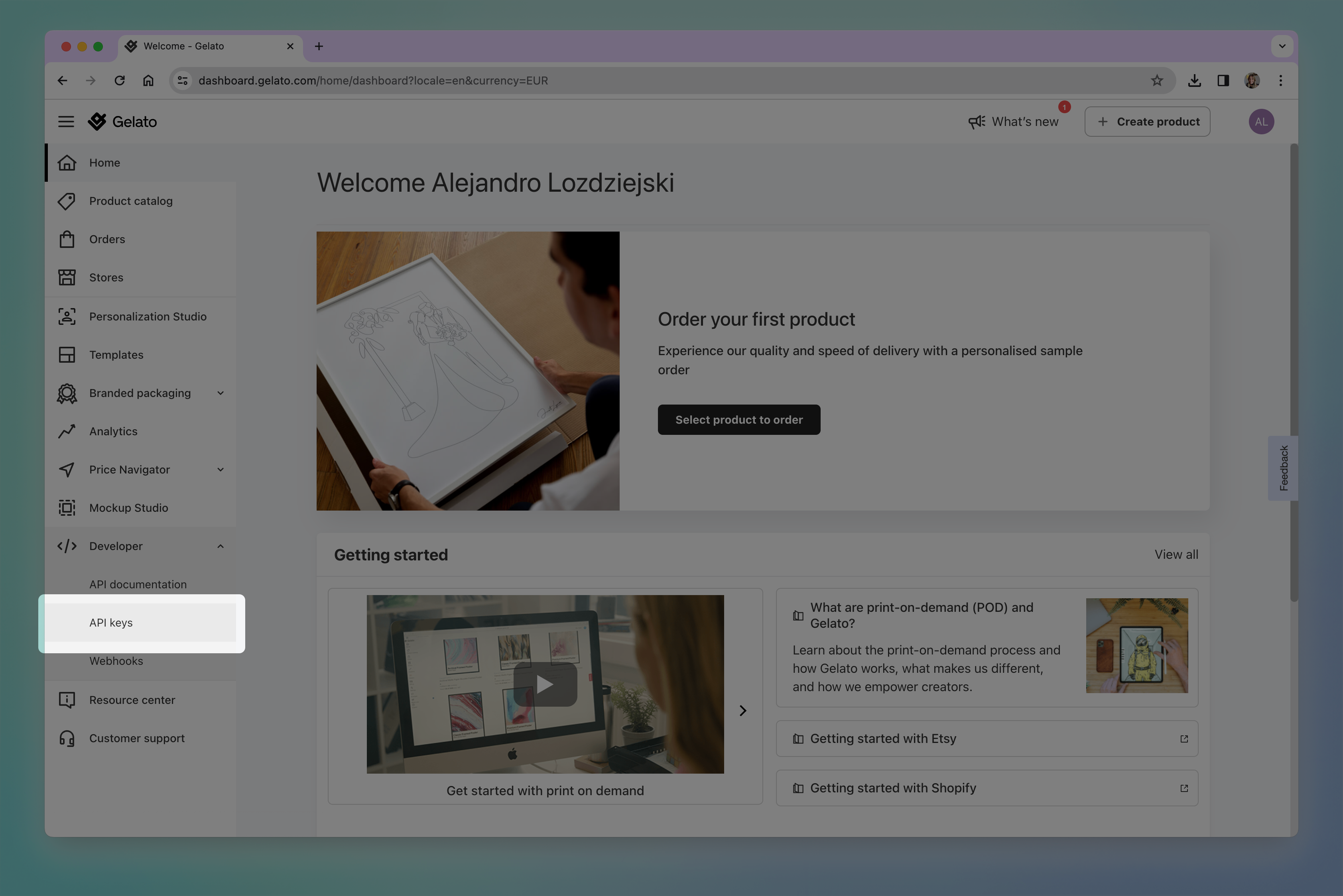
Task: Click Select product to order button
Action: tap(738, 420)
